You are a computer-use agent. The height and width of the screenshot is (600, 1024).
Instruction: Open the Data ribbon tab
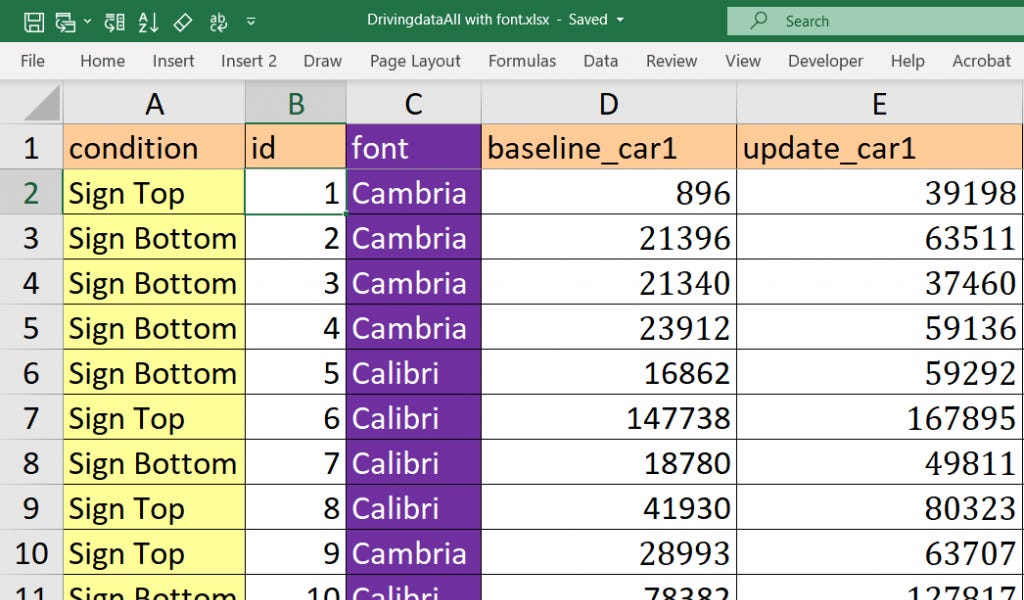click(601, 61)
